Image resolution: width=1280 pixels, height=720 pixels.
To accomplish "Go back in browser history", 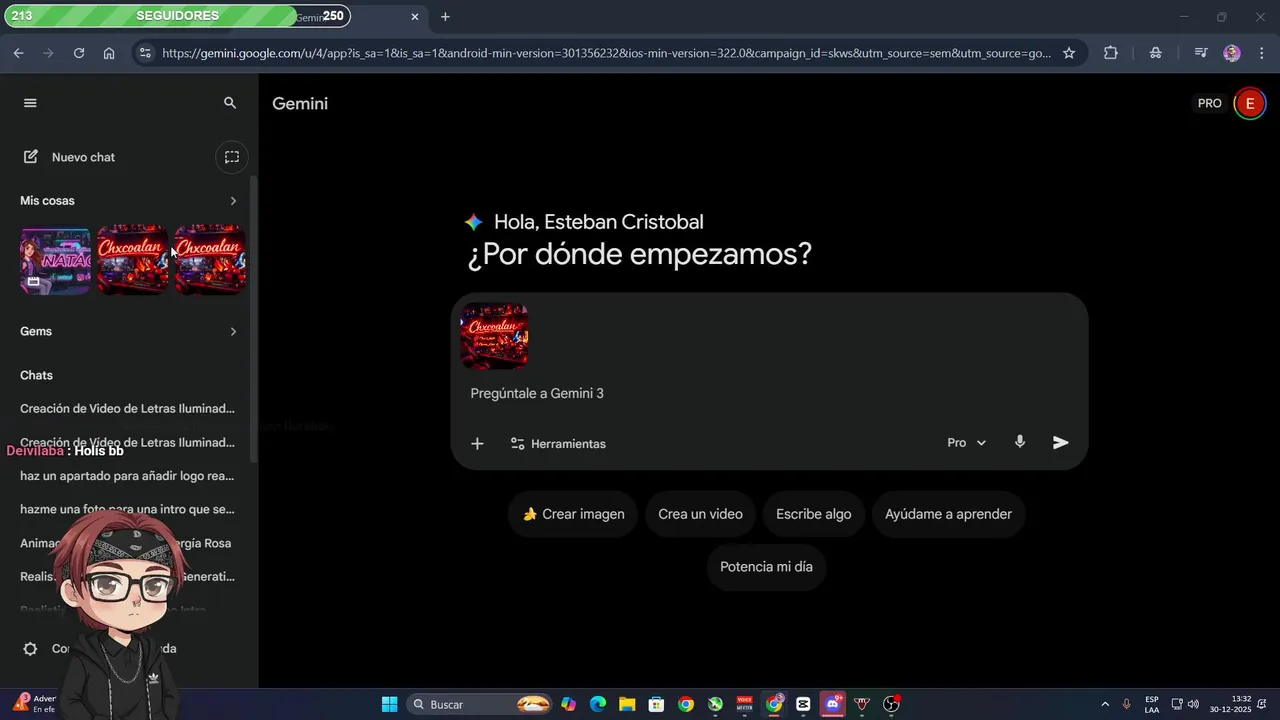I will 18,53.
